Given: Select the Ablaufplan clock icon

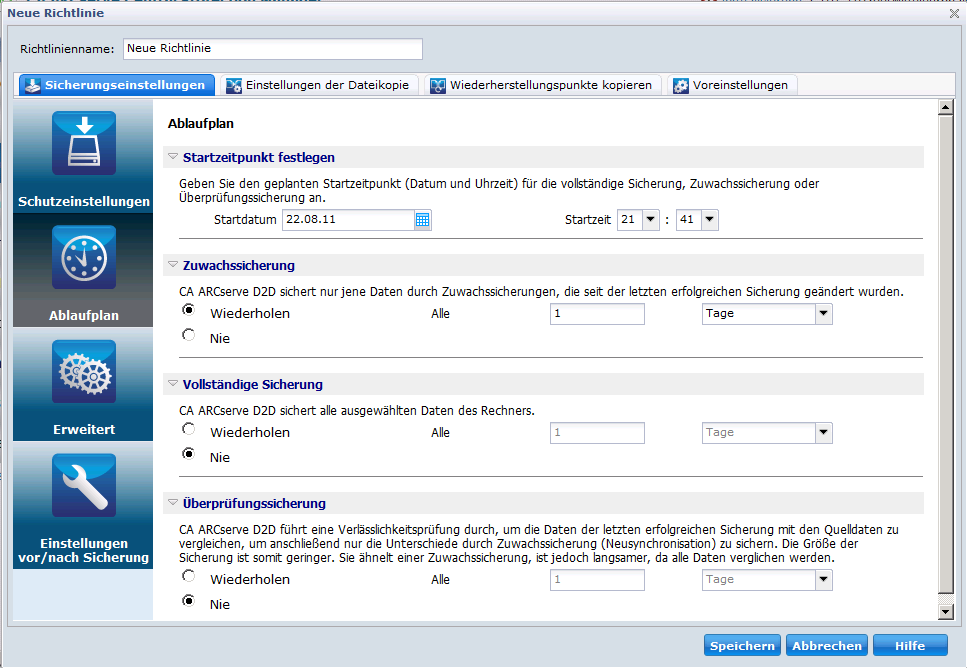Looking at the screenshot, I should pyautogui.click(x=83, y=259).
